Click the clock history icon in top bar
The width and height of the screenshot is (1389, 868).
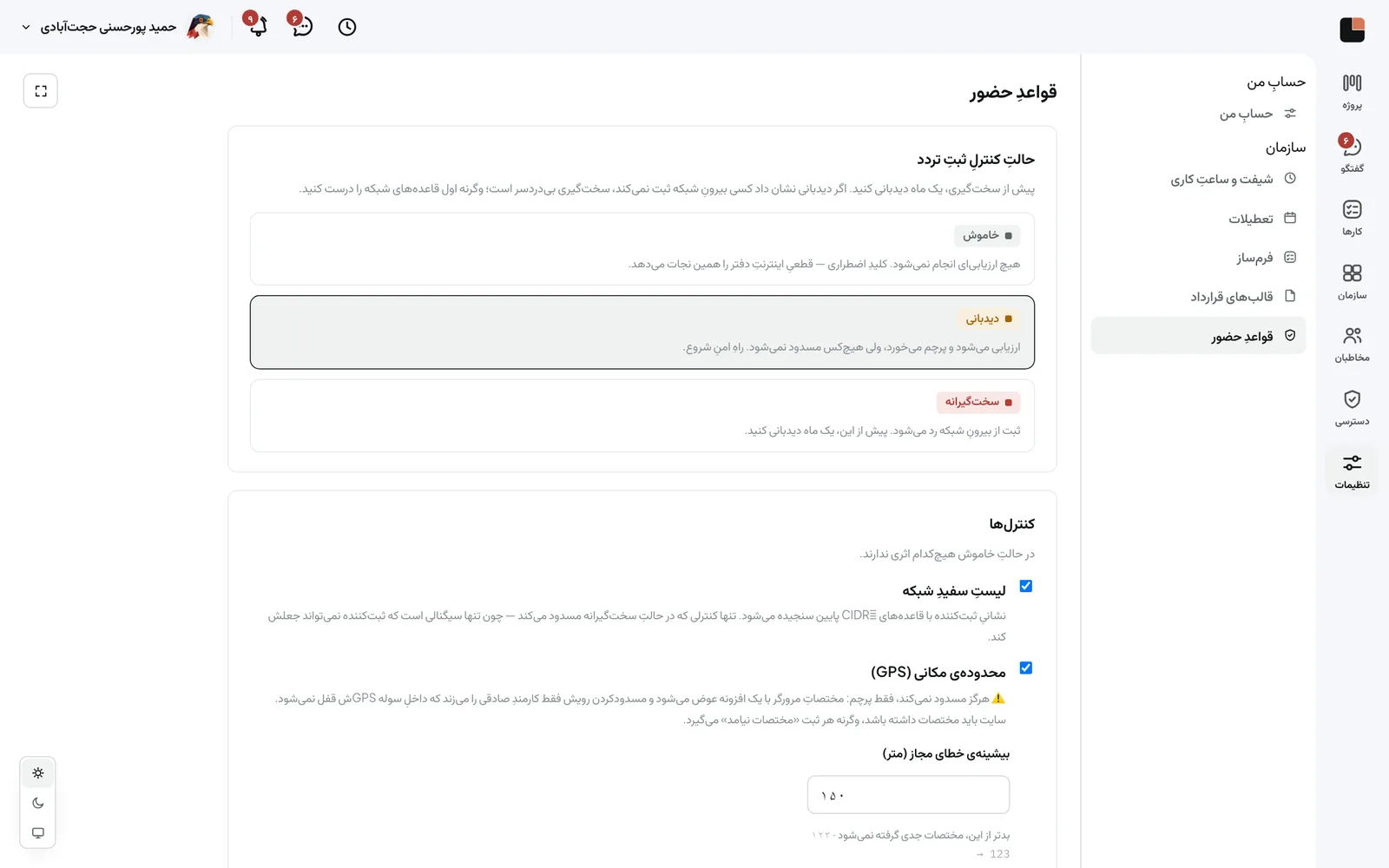(347, 27)
